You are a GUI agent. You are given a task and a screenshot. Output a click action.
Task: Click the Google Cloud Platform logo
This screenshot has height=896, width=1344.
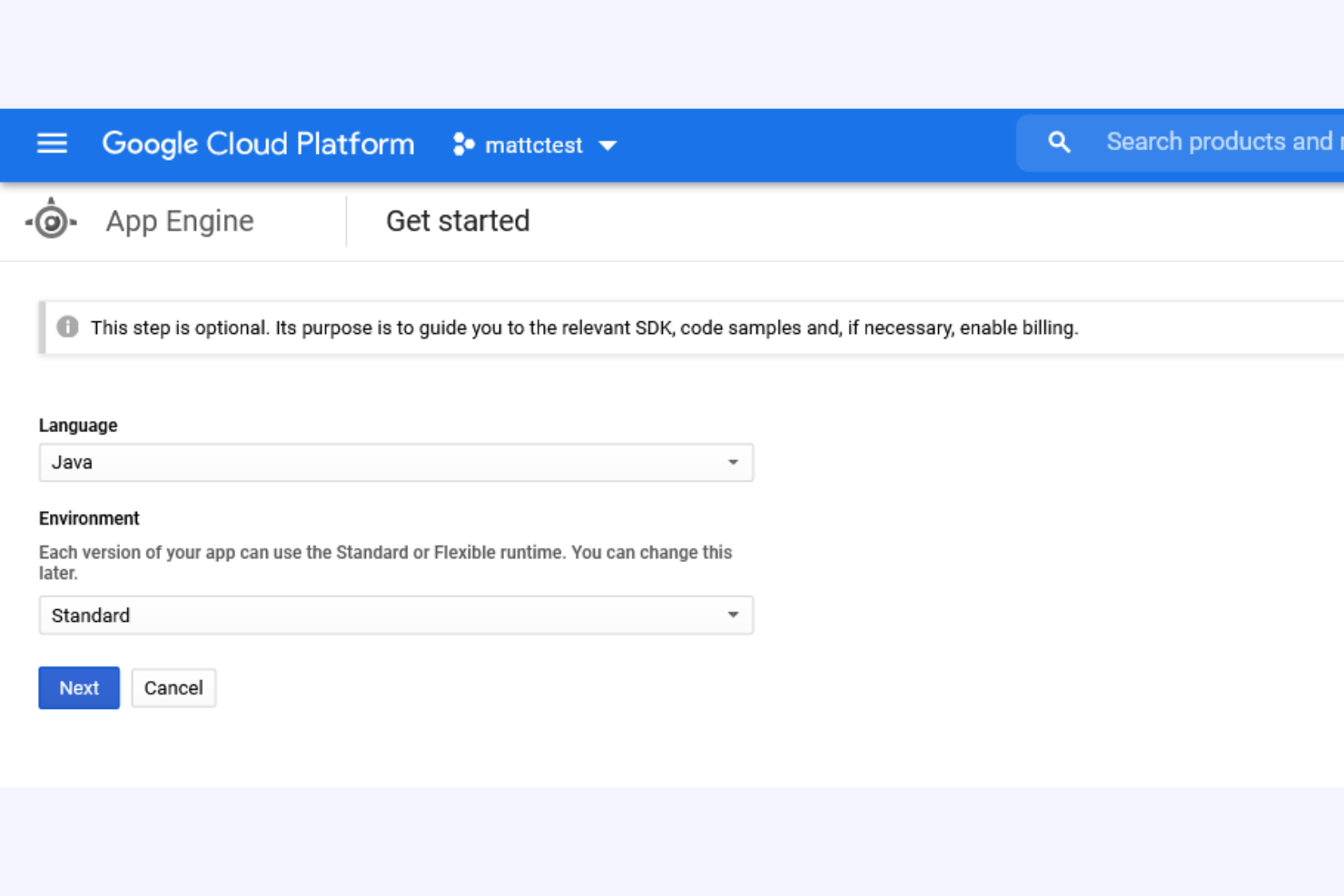(x=258, y=144)
